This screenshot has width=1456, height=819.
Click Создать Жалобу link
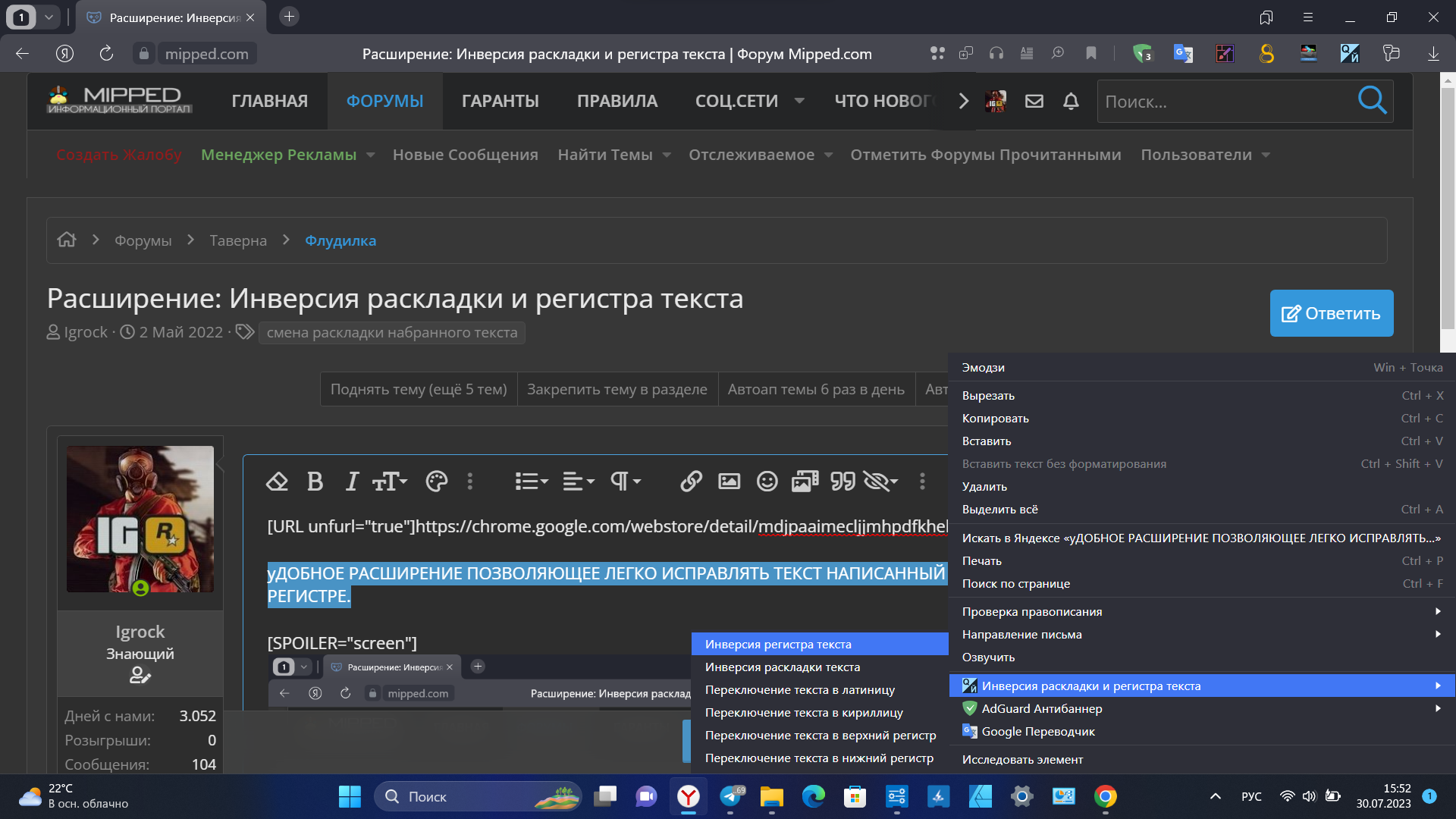tap(119, 155)
